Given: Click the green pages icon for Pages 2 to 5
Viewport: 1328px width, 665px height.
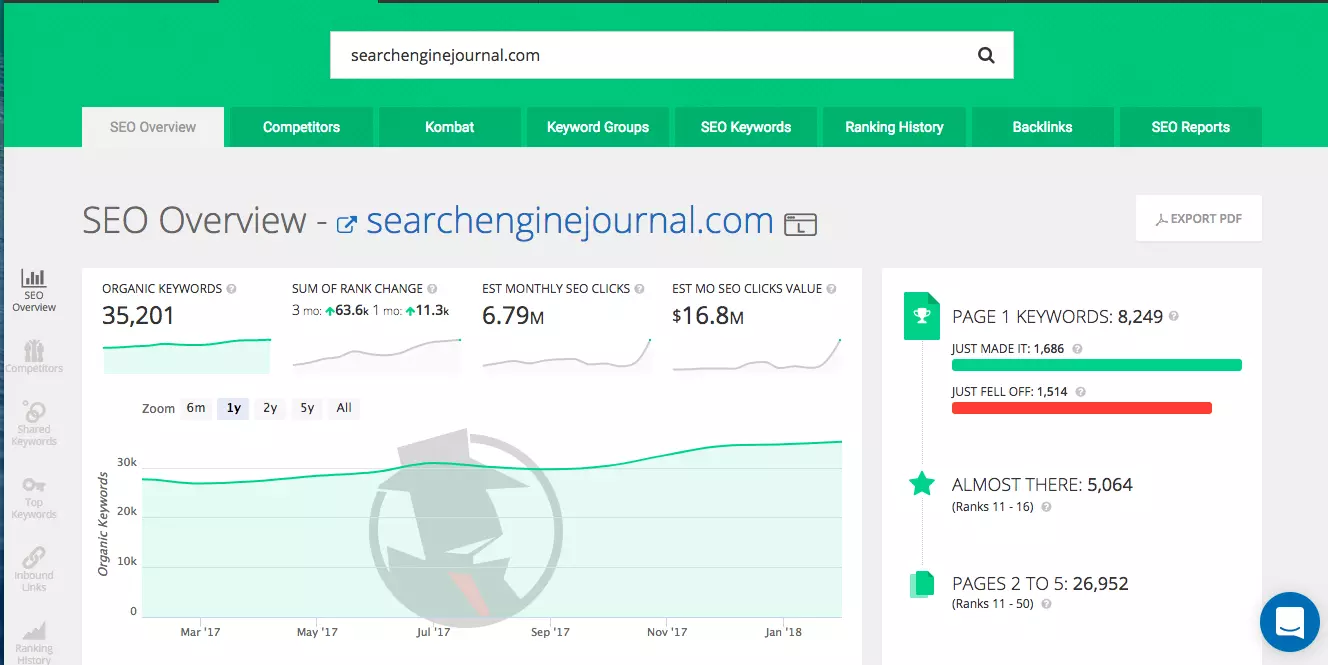Looking at the screenshot, I should (921, 584).
